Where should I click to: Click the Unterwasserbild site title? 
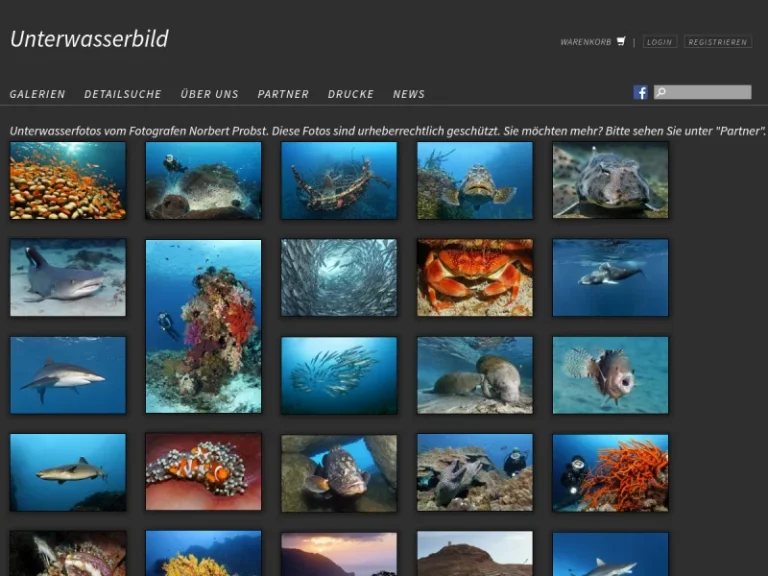pyautogui.click(x=89, y=39)
